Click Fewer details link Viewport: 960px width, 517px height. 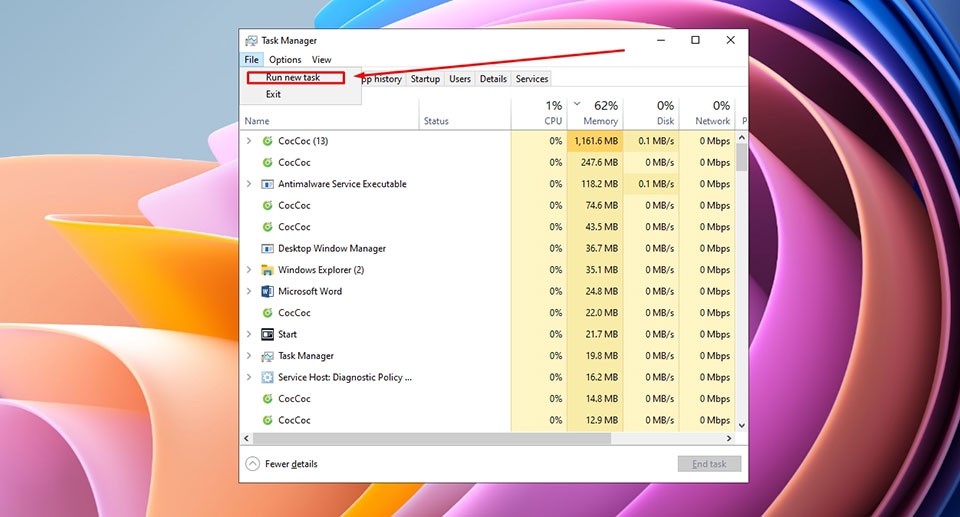[291, 464]
